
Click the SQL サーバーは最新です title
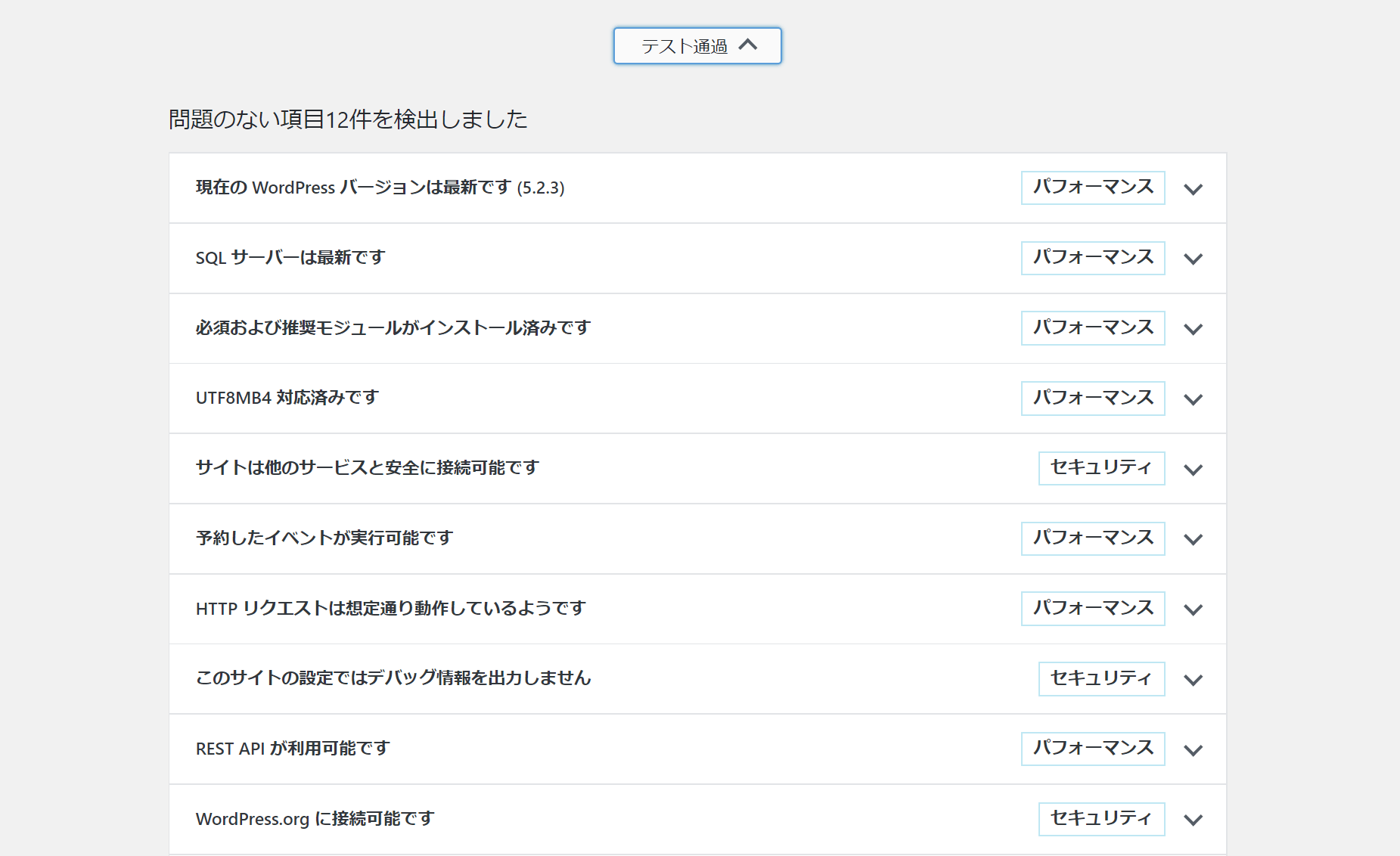[x=290, y=258]
